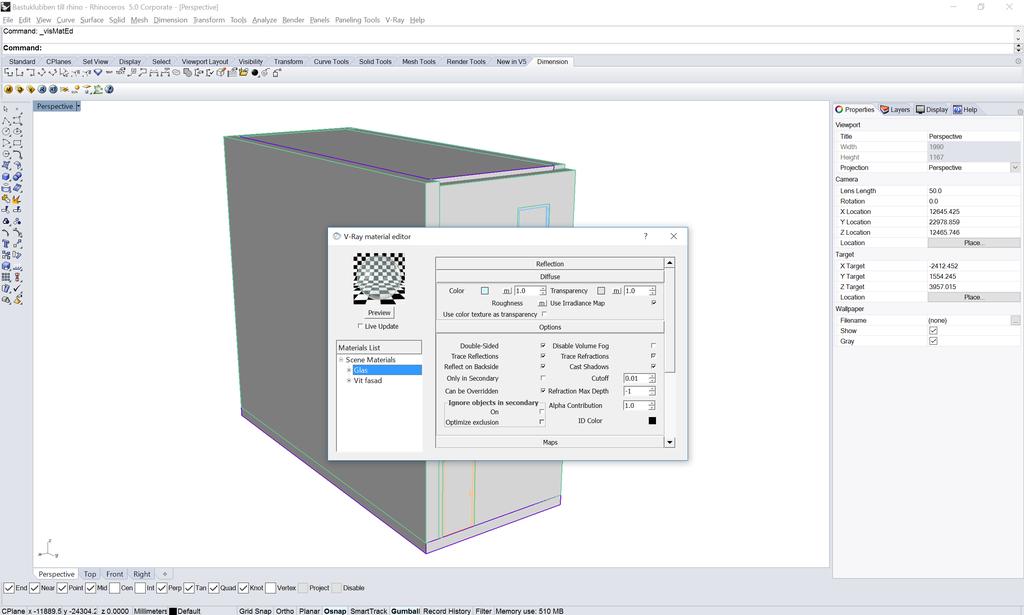Select the blue box solid tool in sidebar
Viewport: 1024px width, 615px height.
[x=6, y=176]
